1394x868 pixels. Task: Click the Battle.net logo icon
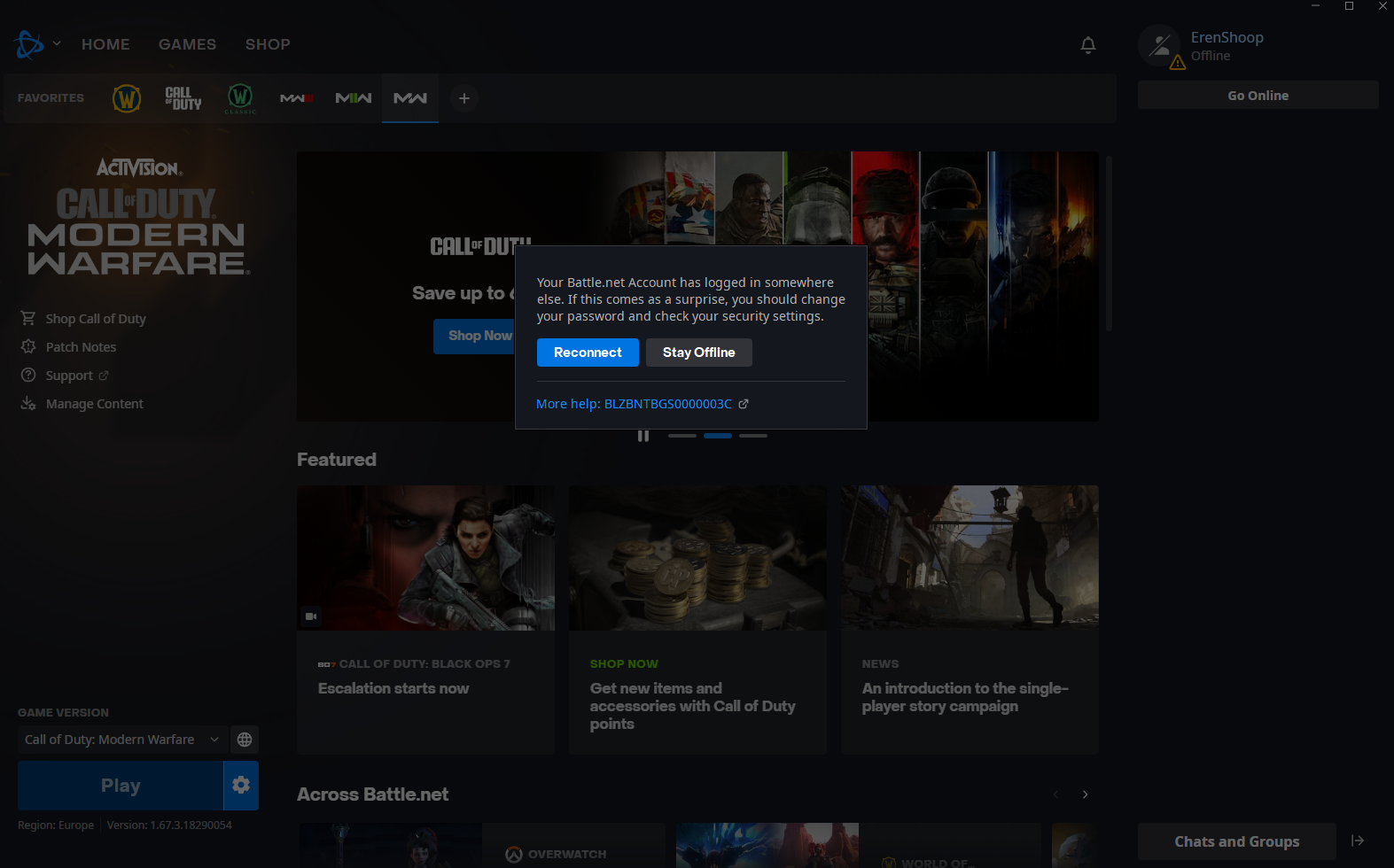28,44
